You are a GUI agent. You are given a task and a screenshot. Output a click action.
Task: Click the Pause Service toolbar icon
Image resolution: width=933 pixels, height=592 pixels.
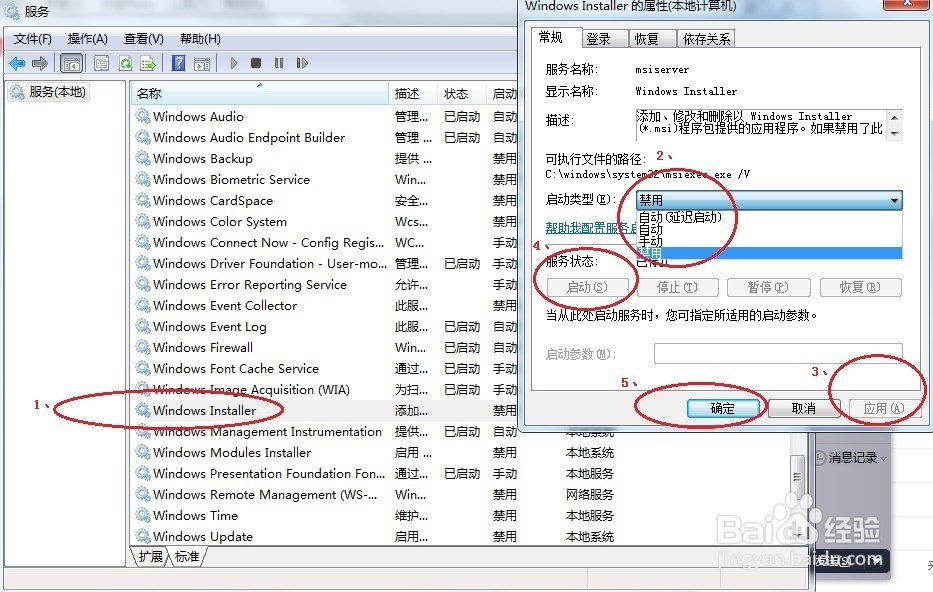pos(278,63)
